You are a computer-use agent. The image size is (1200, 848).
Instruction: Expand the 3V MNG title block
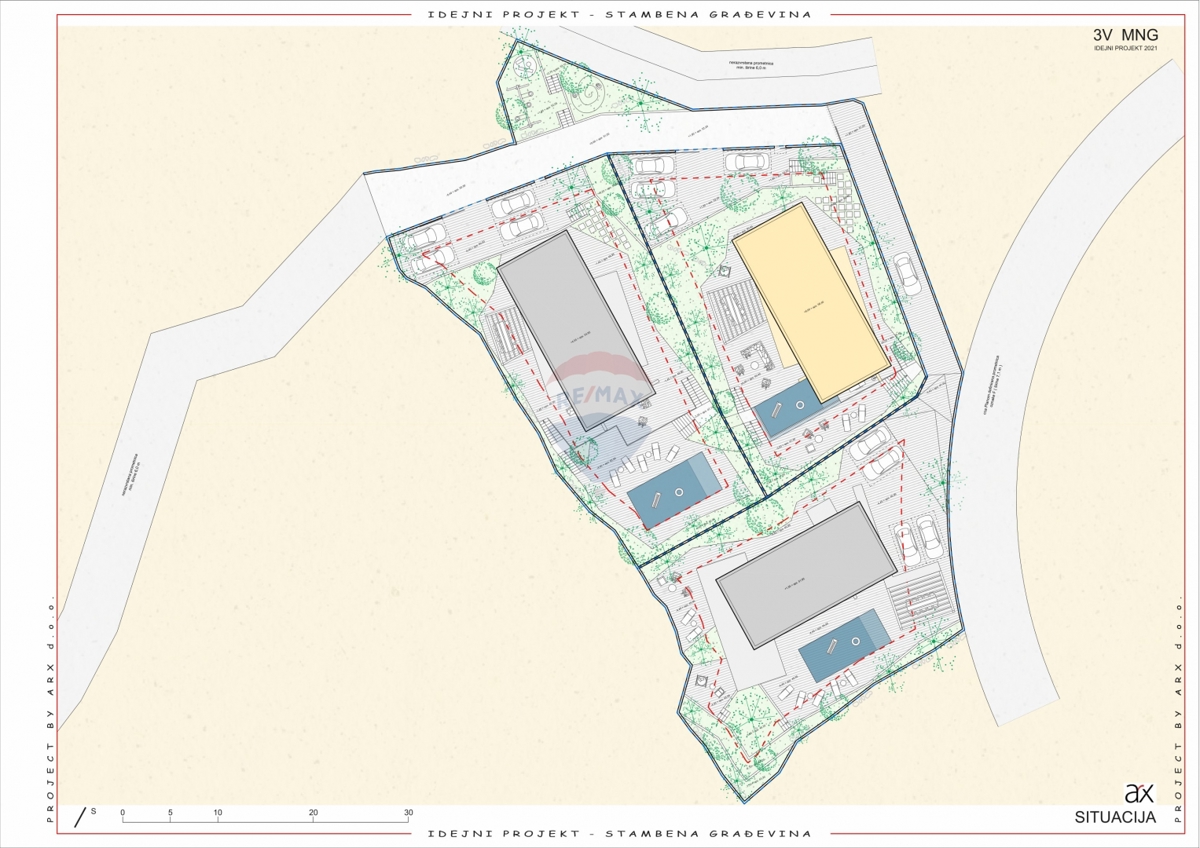(1126, 35)
